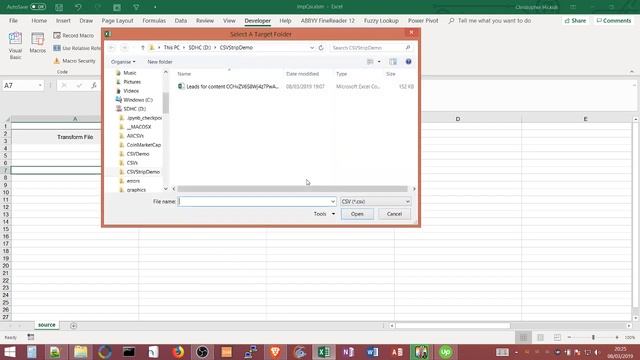This screenshot has height=360, width=640.
Task: Click Record Macro in ribbon
Action: click(x=74, y=36)
